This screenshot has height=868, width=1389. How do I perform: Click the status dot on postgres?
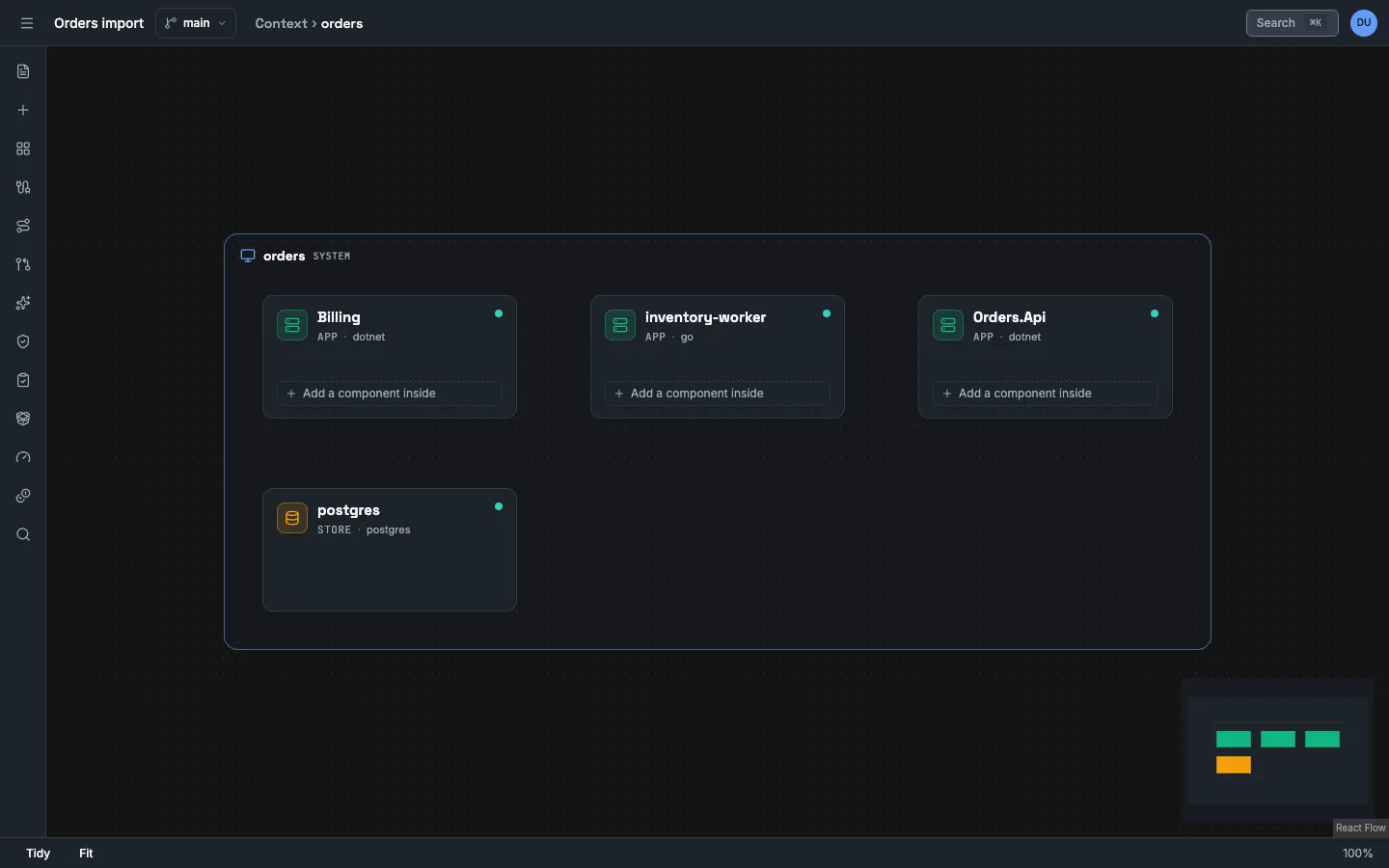(x=499, y=506)
